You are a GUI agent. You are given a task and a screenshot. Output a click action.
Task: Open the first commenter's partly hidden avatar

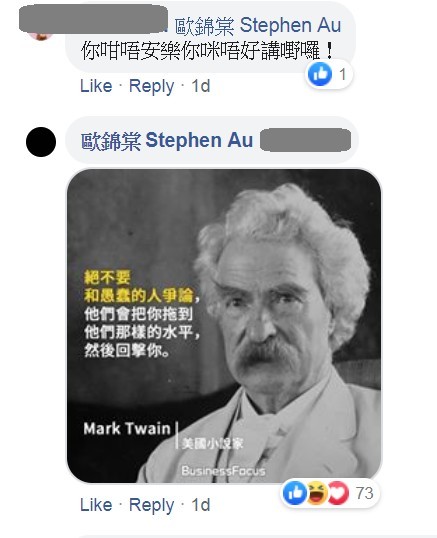(x=40, y=36)
